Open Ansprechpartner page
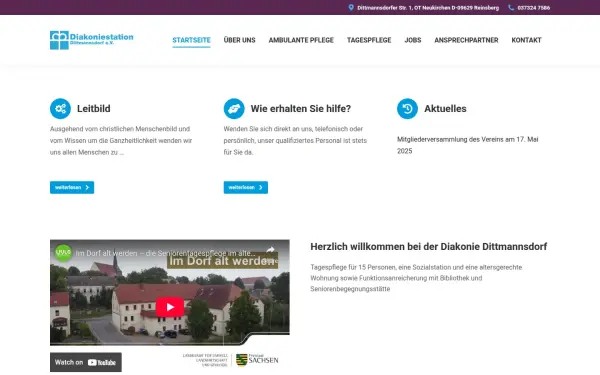Image resolution: width=600 pixels, height=375 pixels. 466,40
